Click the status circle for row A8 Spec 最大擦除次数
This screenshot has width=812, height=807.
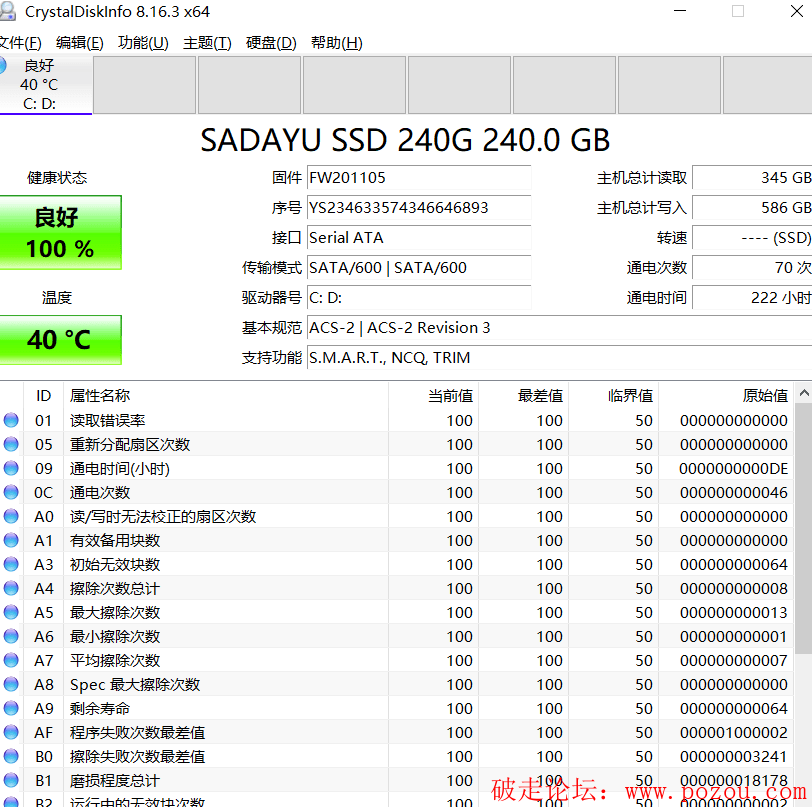[x=11, y=684]
